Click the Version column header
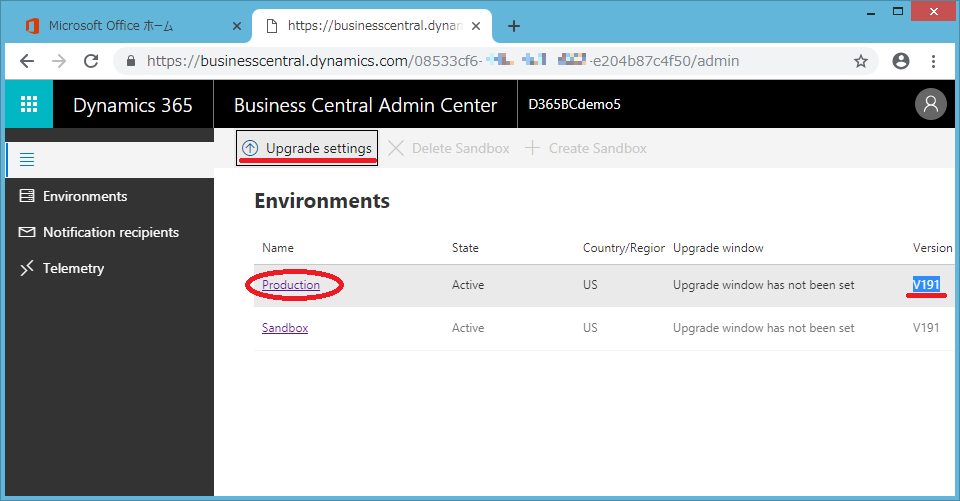960x501 pixels. click(932, 248)
